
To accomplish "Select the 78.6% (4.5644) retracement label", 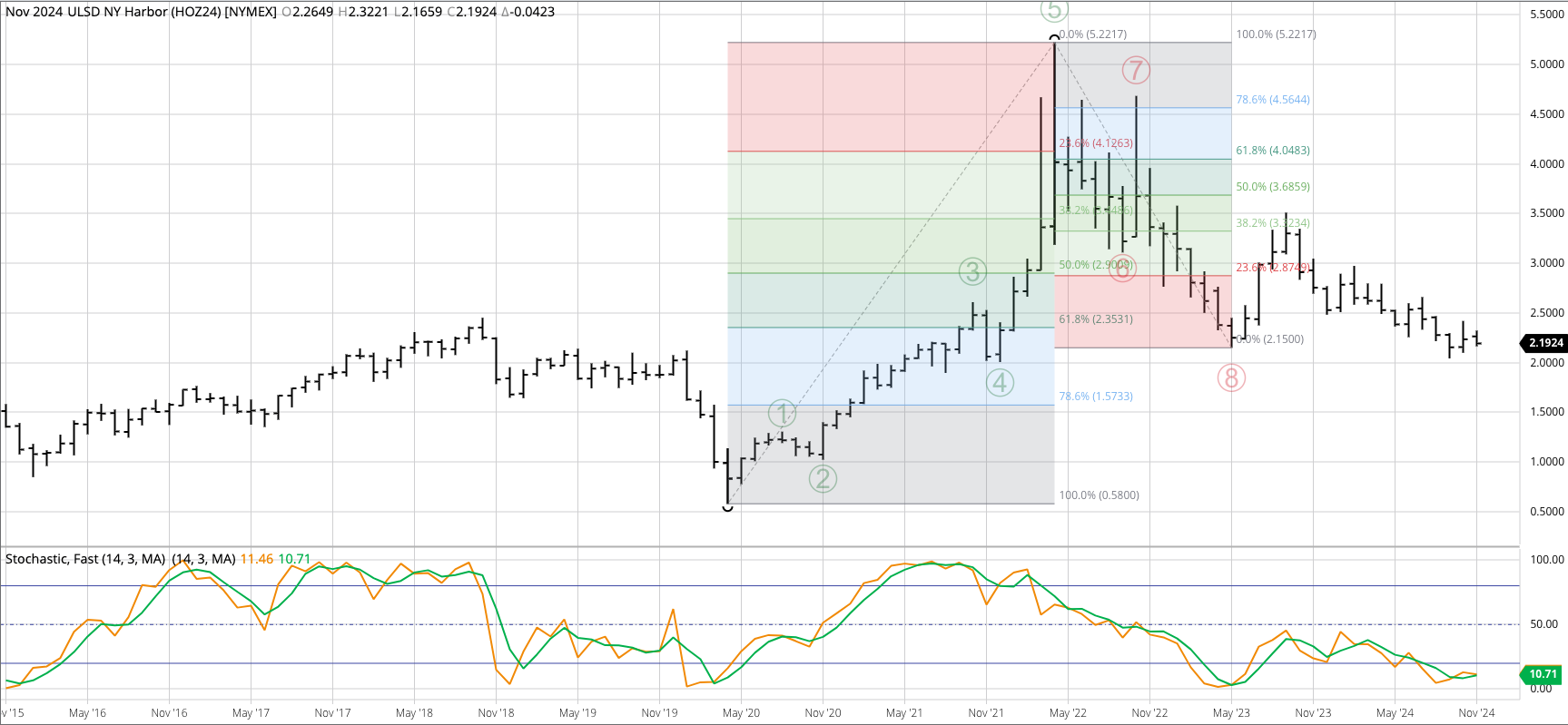I will 1272,100.
